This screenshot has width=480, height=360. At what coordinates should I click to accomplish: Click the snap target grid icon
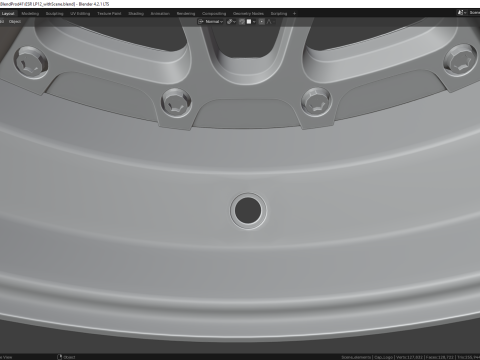coord(249,22)
